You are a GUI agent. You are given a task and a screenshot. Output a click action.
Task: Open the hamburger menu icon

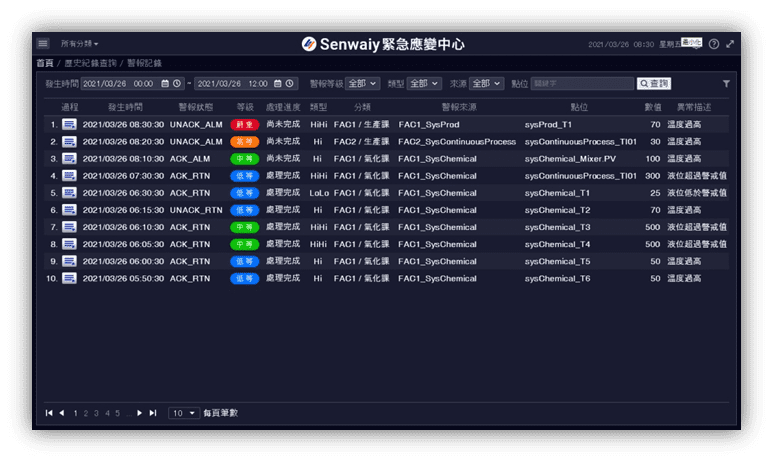pos(43,44)
